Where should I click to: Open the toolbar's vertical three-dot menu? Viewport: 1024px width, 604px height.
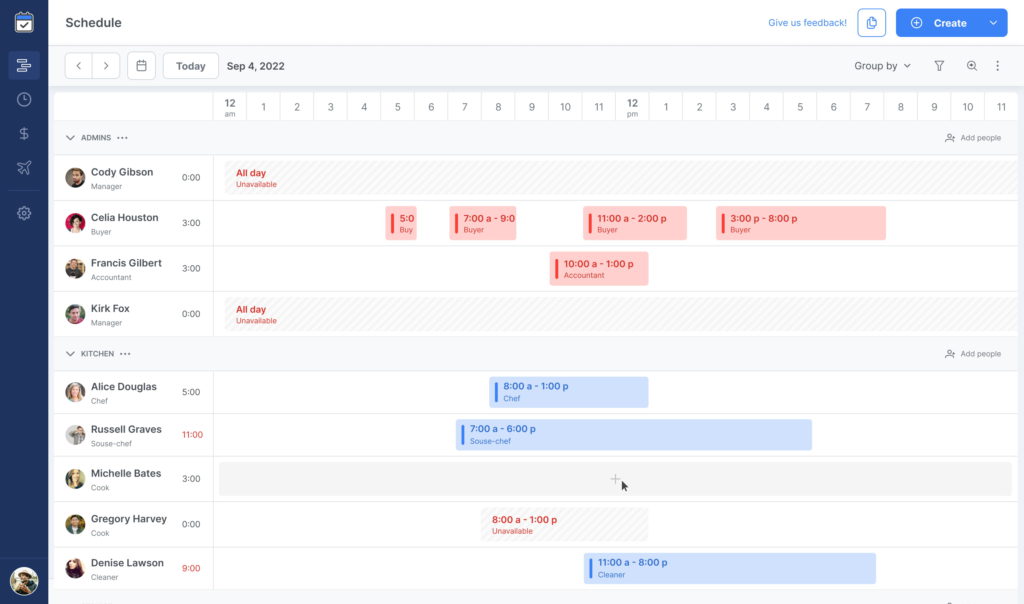997,66
